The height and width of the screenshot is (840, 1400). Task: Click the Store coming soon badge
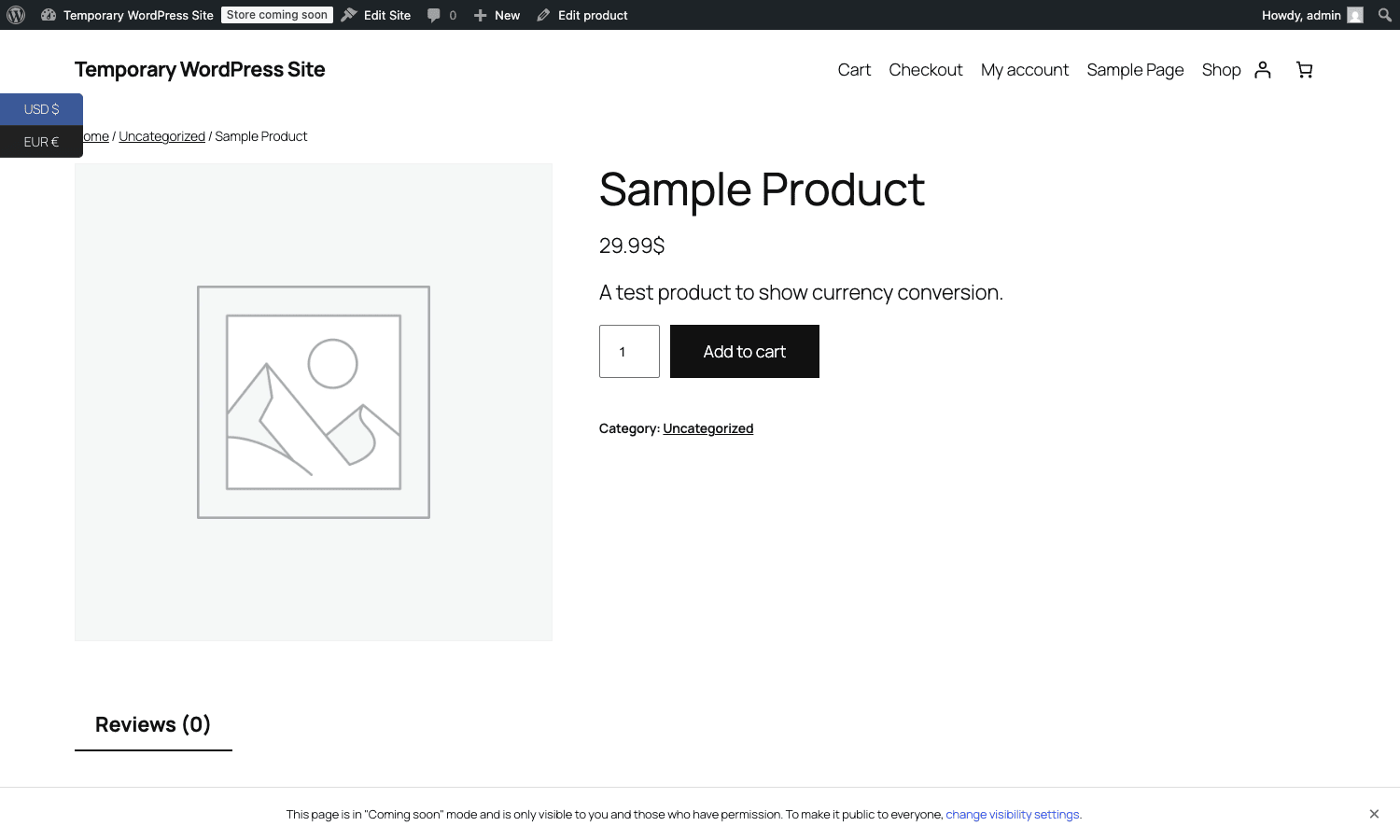277,15
